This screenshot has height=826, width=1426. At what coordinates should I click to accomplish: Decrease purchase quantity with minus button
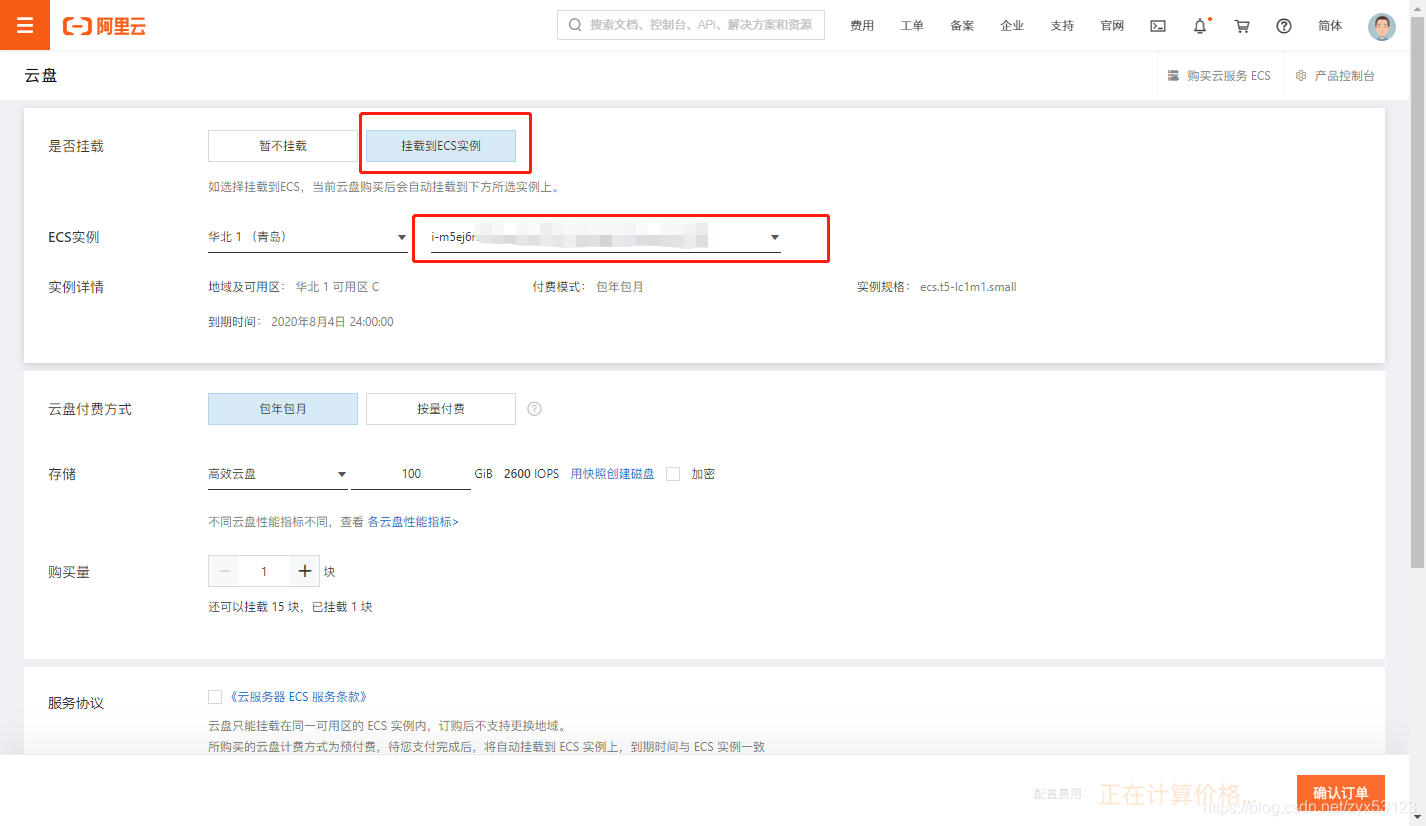coord(224,571)
